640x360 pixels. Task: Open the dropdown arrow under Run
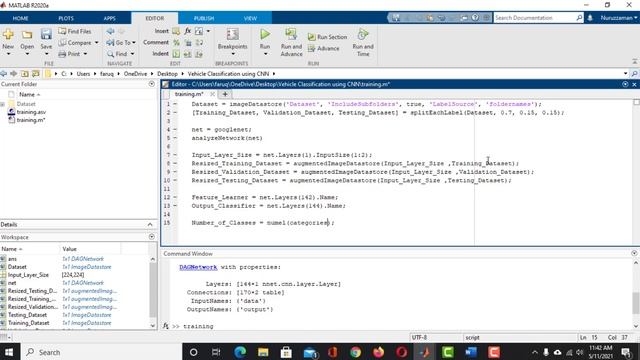[x=265, y=54]
